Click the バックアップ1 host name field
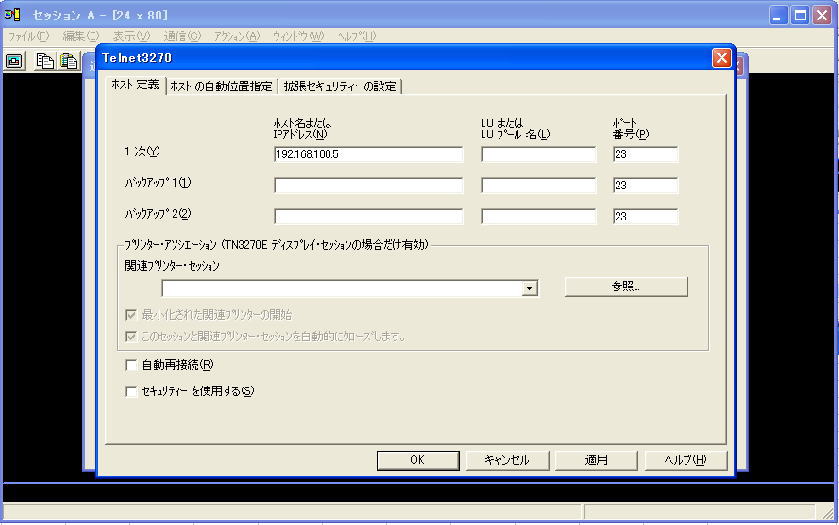The image size is (839, 525). click(x=368, y=185)
